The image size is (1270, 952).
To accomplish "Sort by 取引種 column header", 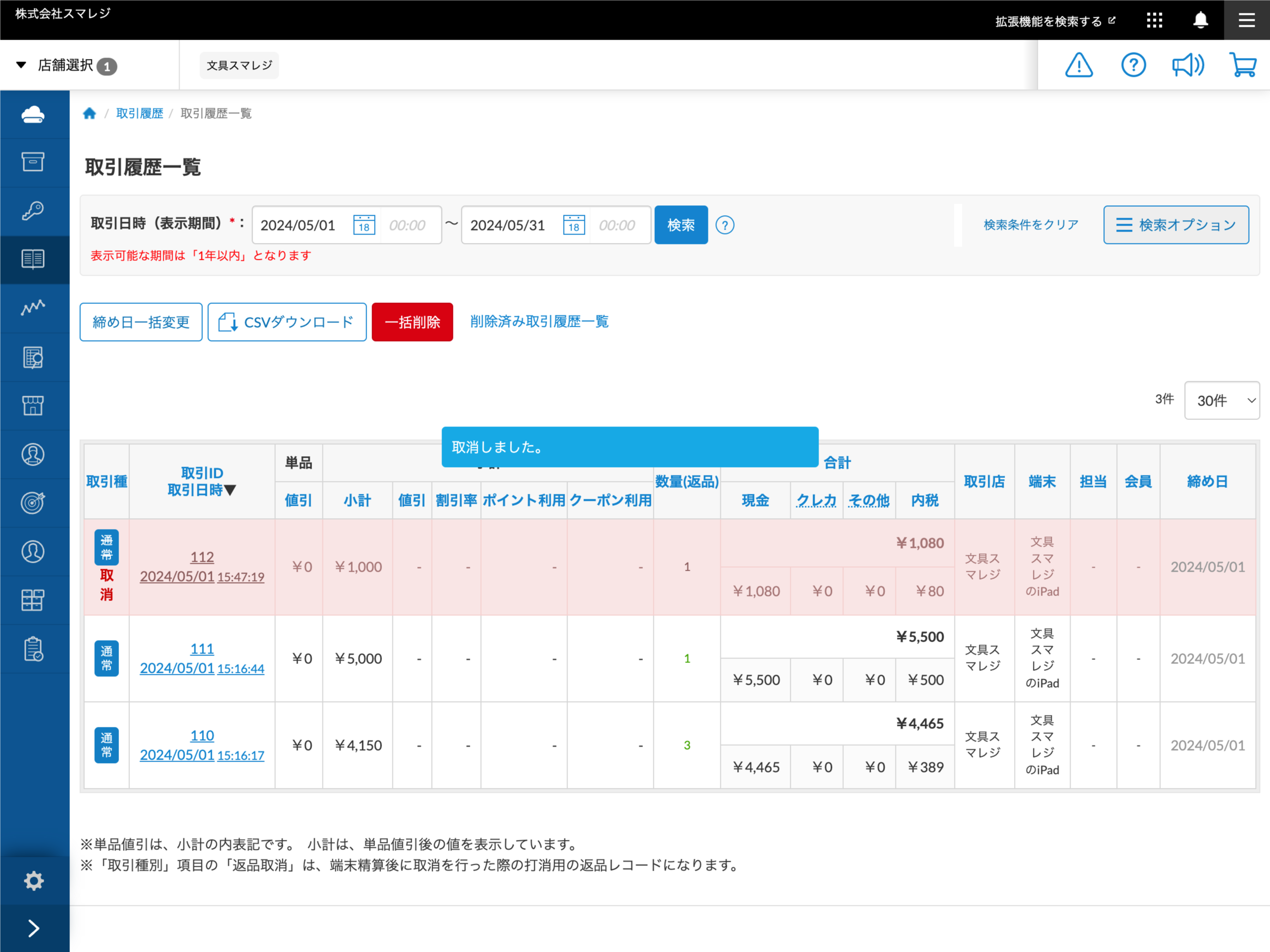I will (x=107, y=481).
